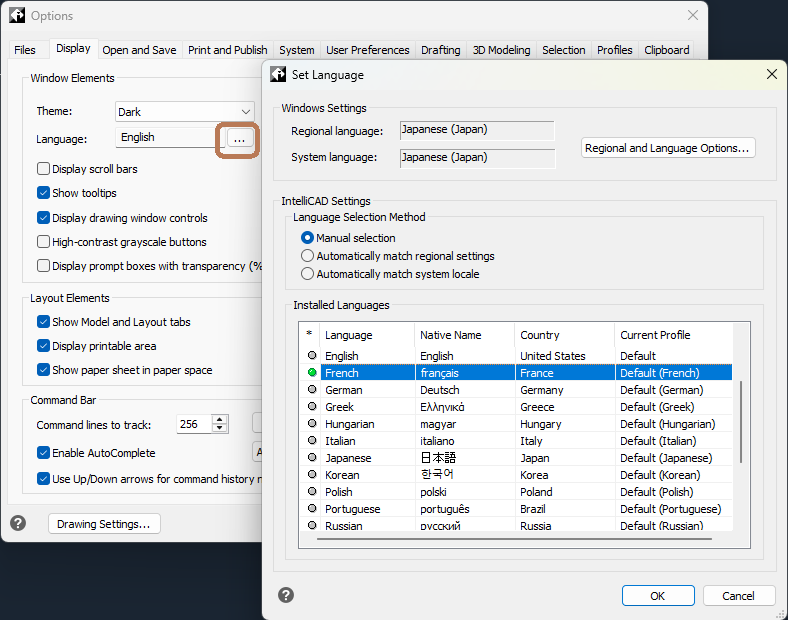Screen dimensions: 788x620
Task: Open the Profiles tab
Action: click(615, 50)
